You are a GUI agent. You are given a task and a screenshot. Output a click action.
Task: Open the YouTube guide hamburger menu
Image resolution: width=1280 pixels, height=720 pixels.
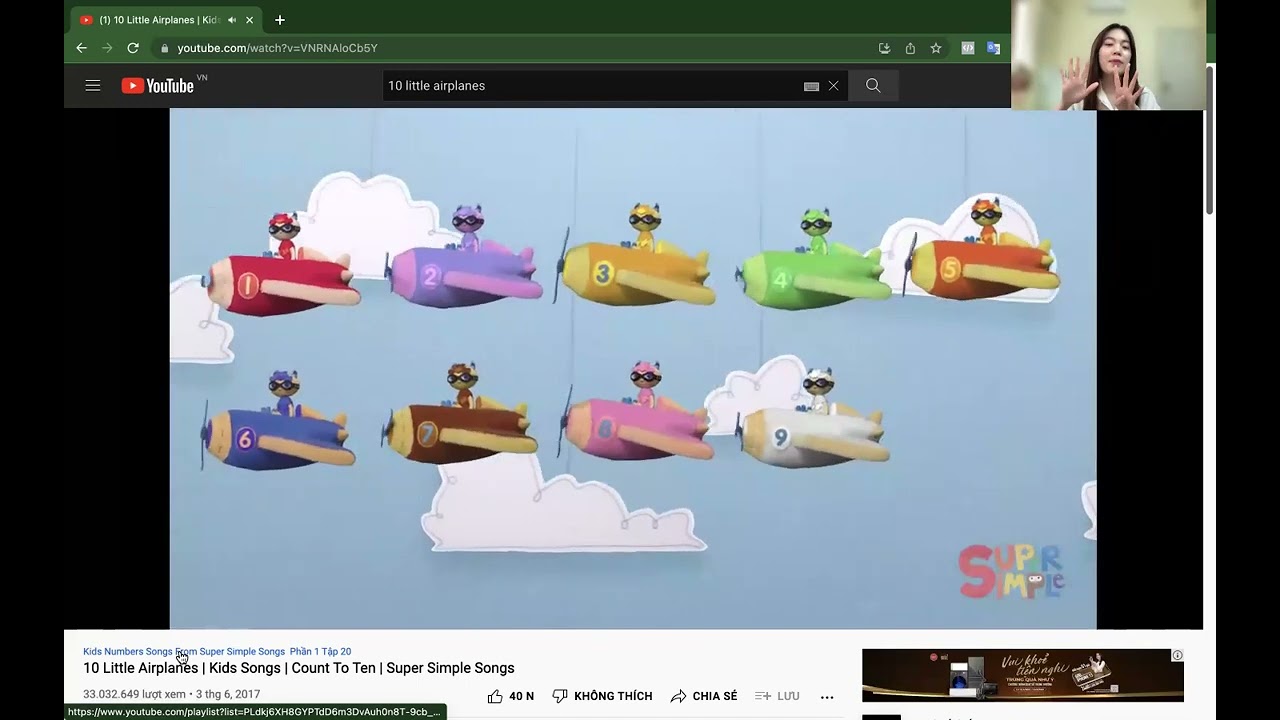[x=93, y=86]
